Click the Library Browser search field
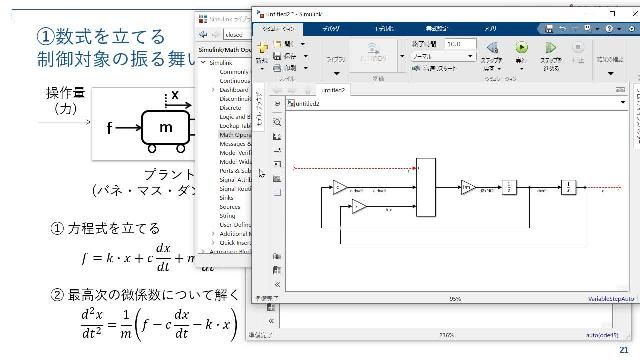 [x=237, y=35]
